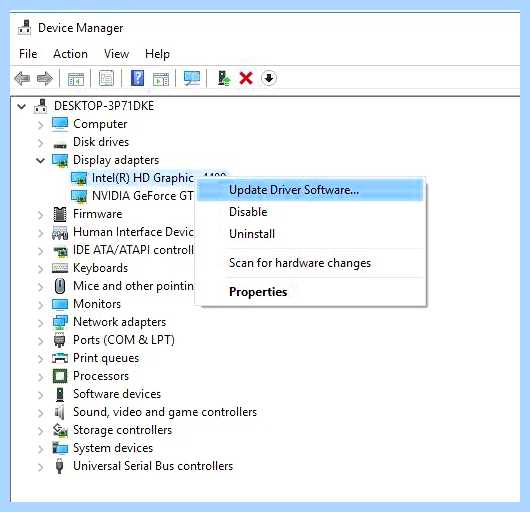Select the Network adapters label
Image resolution: width=530 pixels, height=512 pixels.
(x=119, y=322)
